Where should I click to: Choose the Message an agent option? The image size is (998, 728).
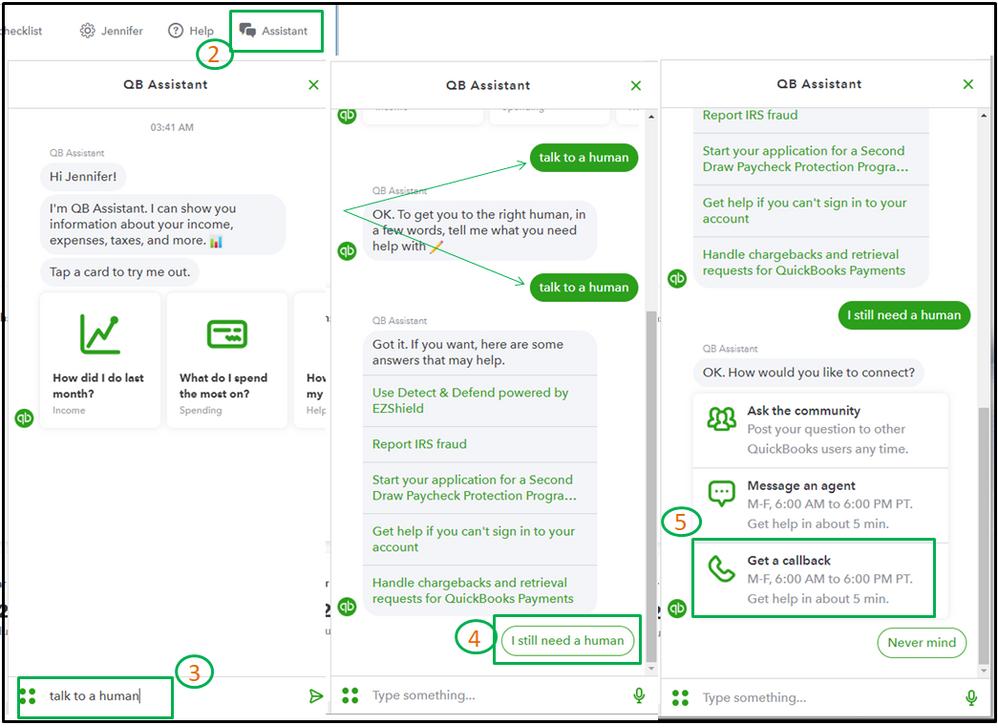tap(820, 505)
